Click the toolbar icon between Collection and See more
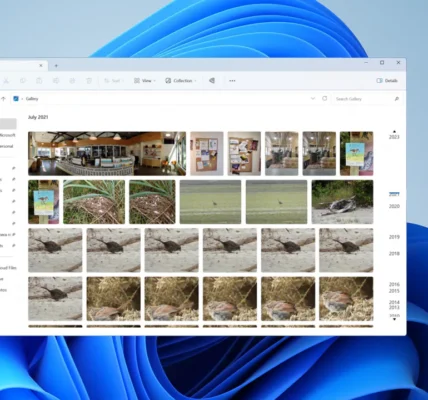This screenshot has width=428, height=400. pyautogui.click(x=212, y=81)
